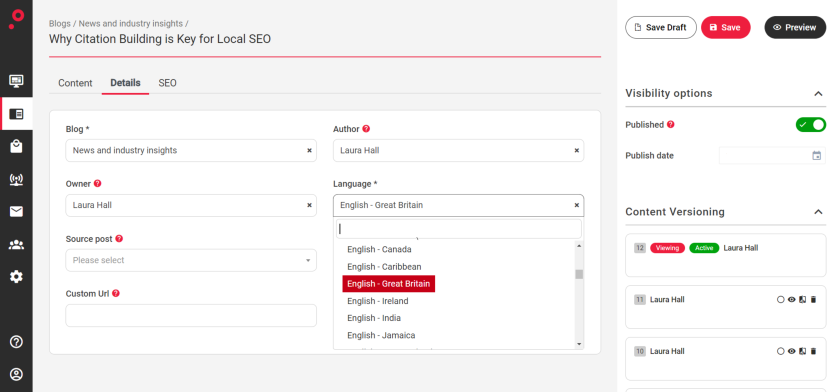
Task: Switch to the SEO tab
Action: pyautogui.click(x=167, y=83)
